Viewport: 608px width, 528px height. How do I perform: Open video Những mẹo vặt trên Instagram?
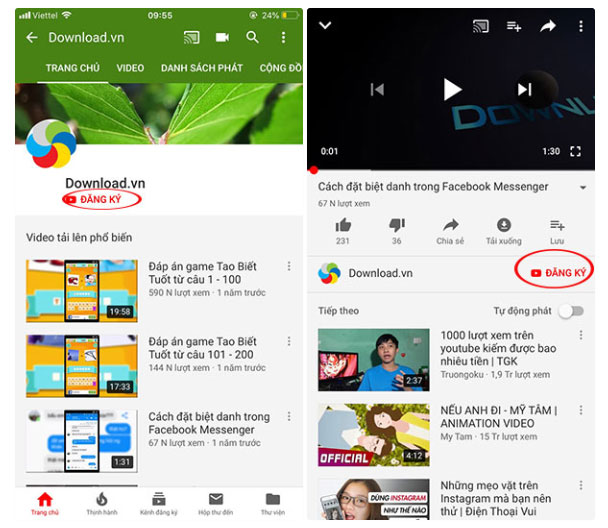(x=496, y=499)
